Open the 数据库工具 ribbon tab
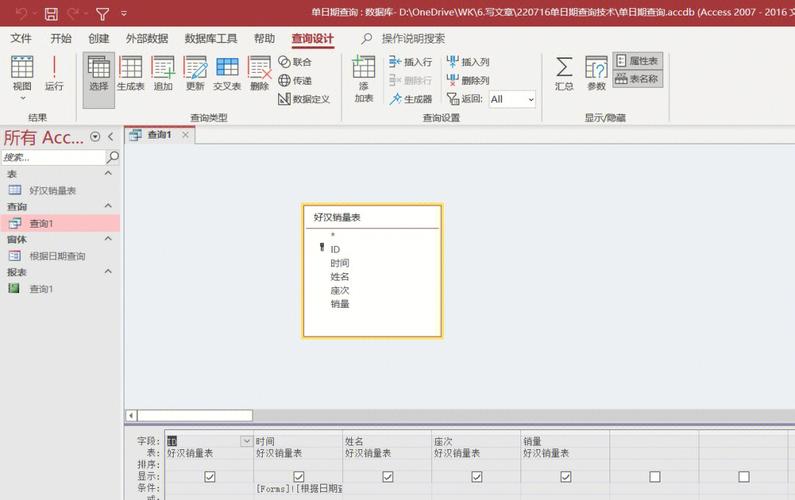This screenshot has height=500, width=795. (210, 39)
